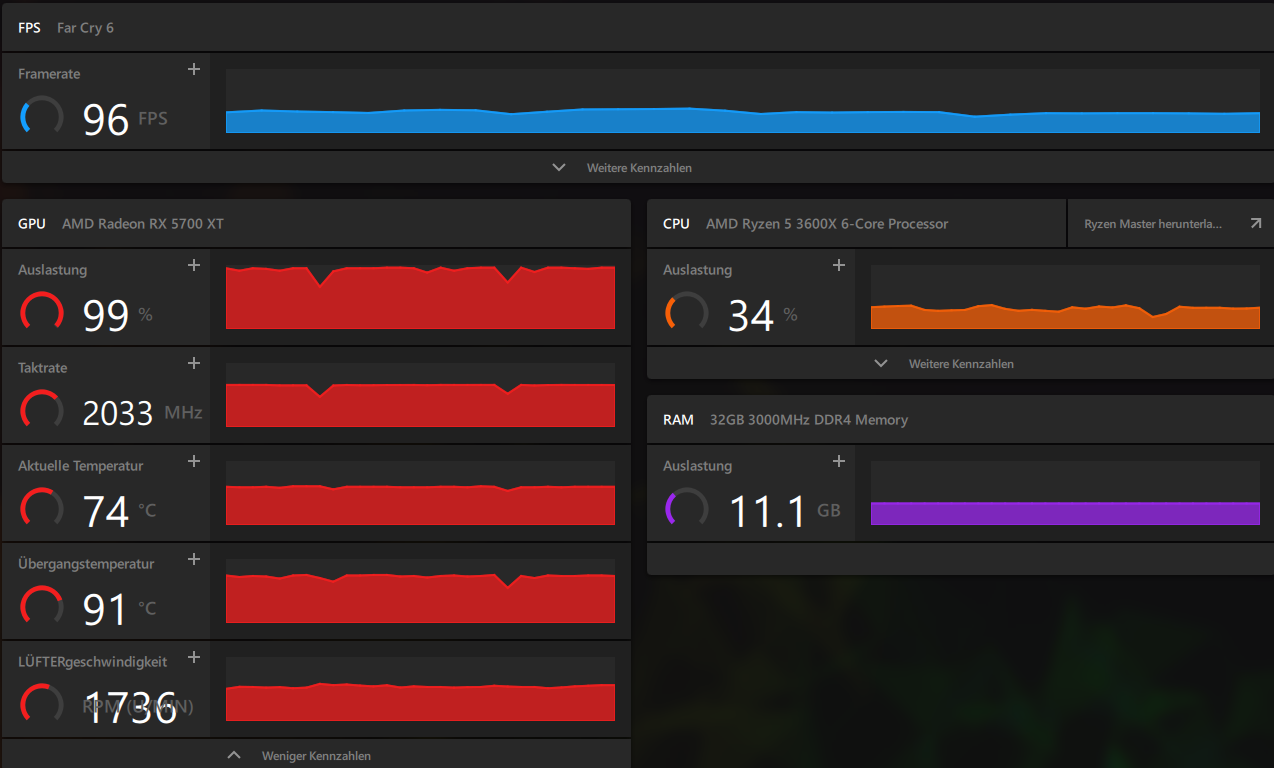Expand Weitere Kennzahlen under FPS
Image resolution: width=1274 pixels, height=768 pixels.
(x=622, y=167)
